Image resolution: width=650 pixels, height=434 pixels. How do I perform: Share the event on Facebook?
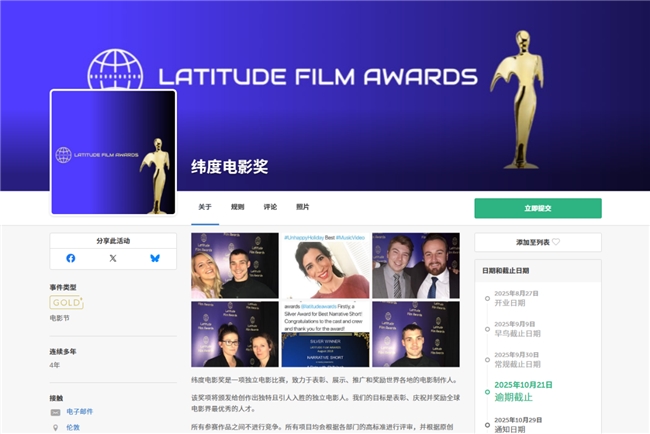pos(71,258)
